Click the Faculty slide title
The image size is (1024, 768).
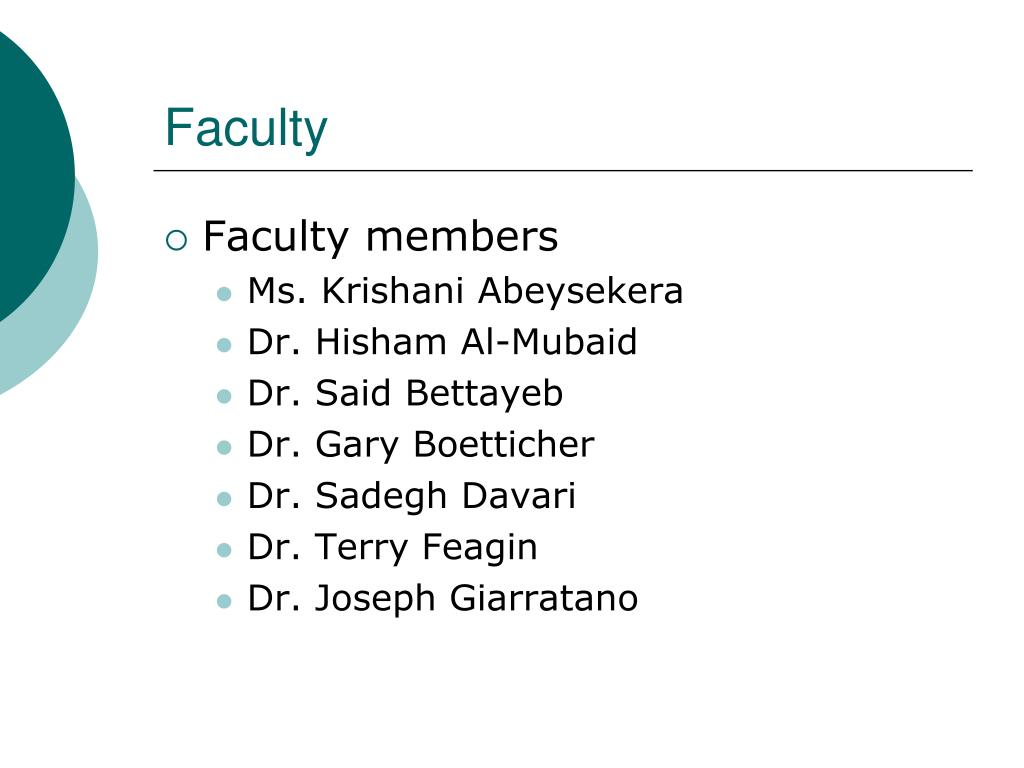[246, 129]
